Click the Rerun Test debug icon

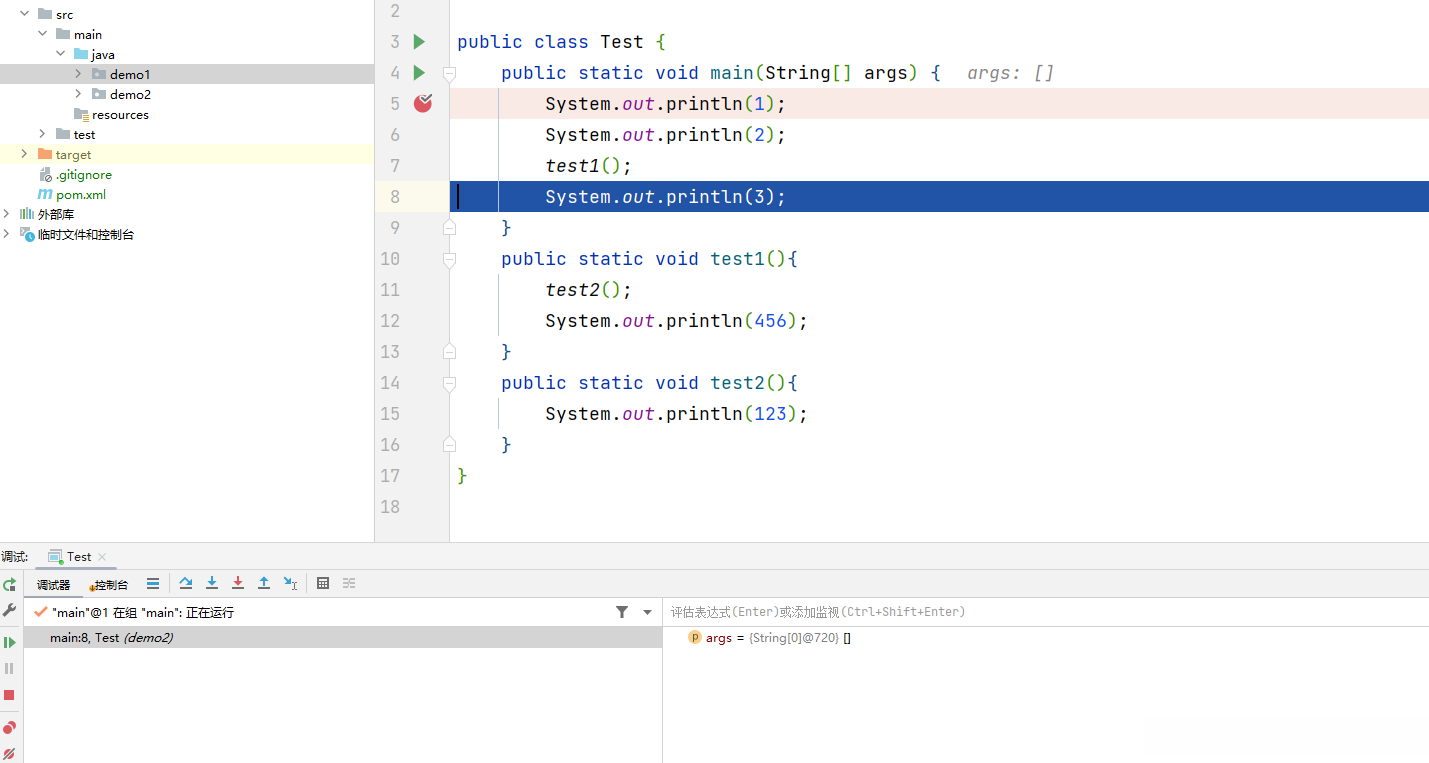coord(10,584)
